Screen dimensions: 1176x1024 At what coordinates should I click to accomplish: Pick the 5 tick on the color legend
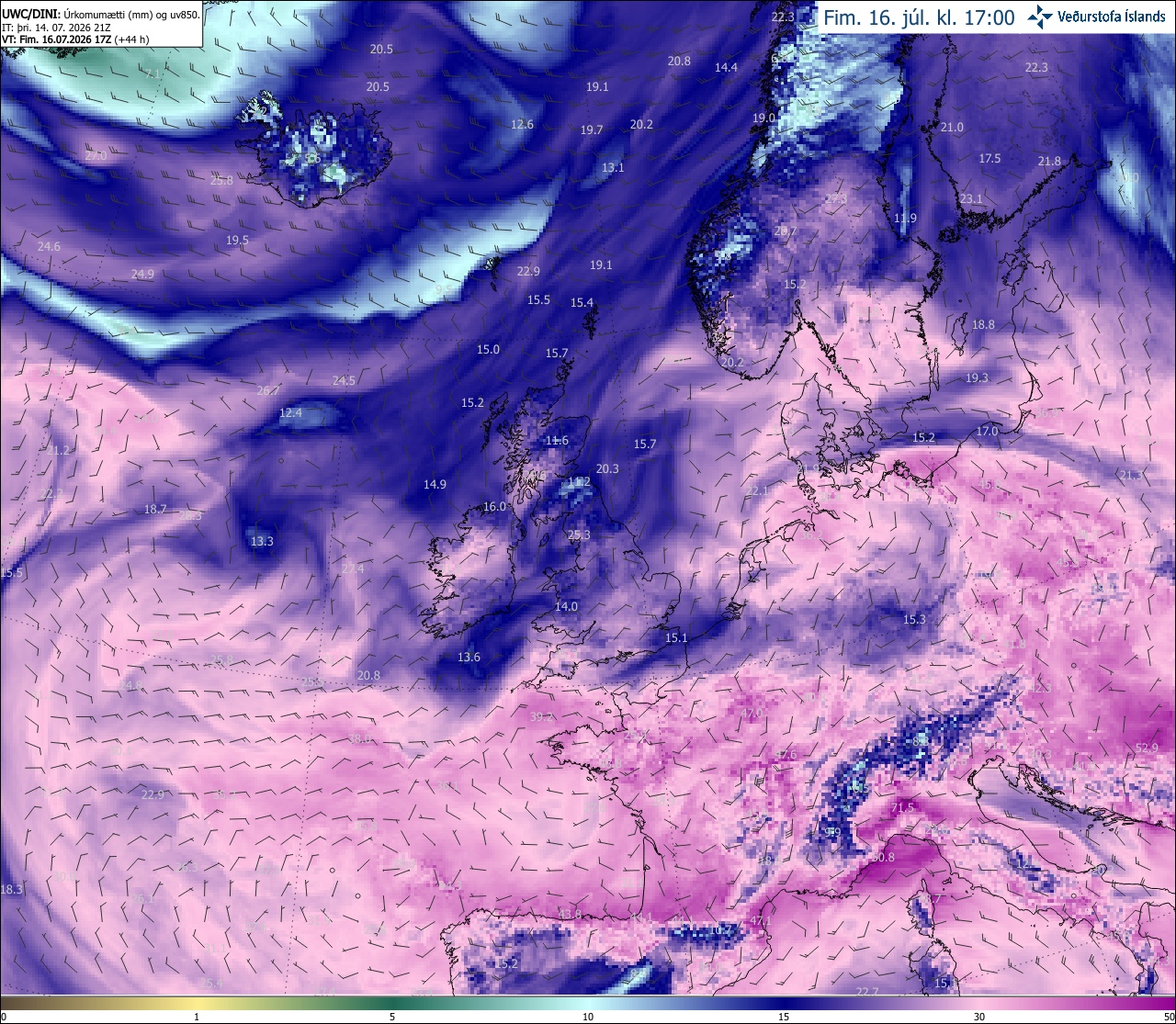(392, 1017)
